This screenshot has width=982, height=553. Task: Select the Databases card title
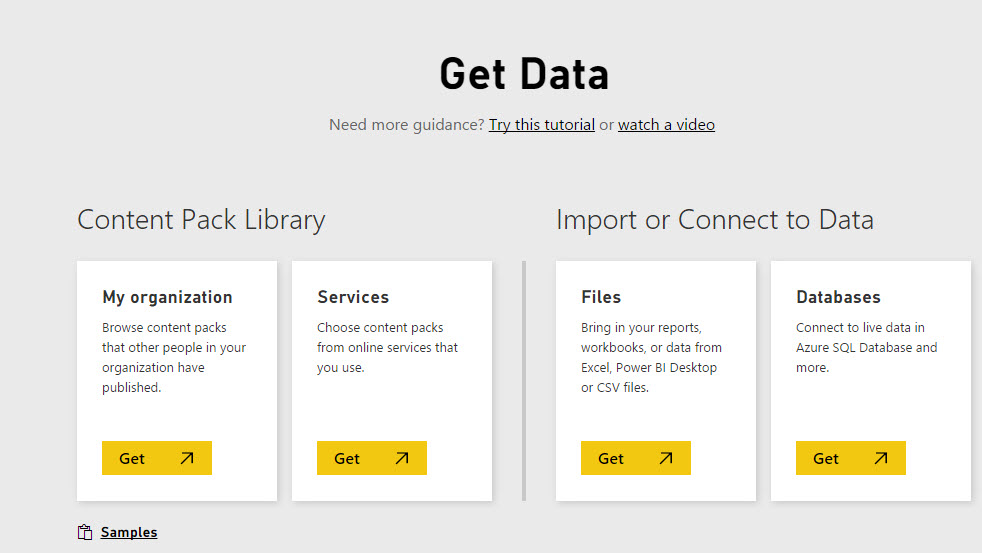click(x=838, y=297)
